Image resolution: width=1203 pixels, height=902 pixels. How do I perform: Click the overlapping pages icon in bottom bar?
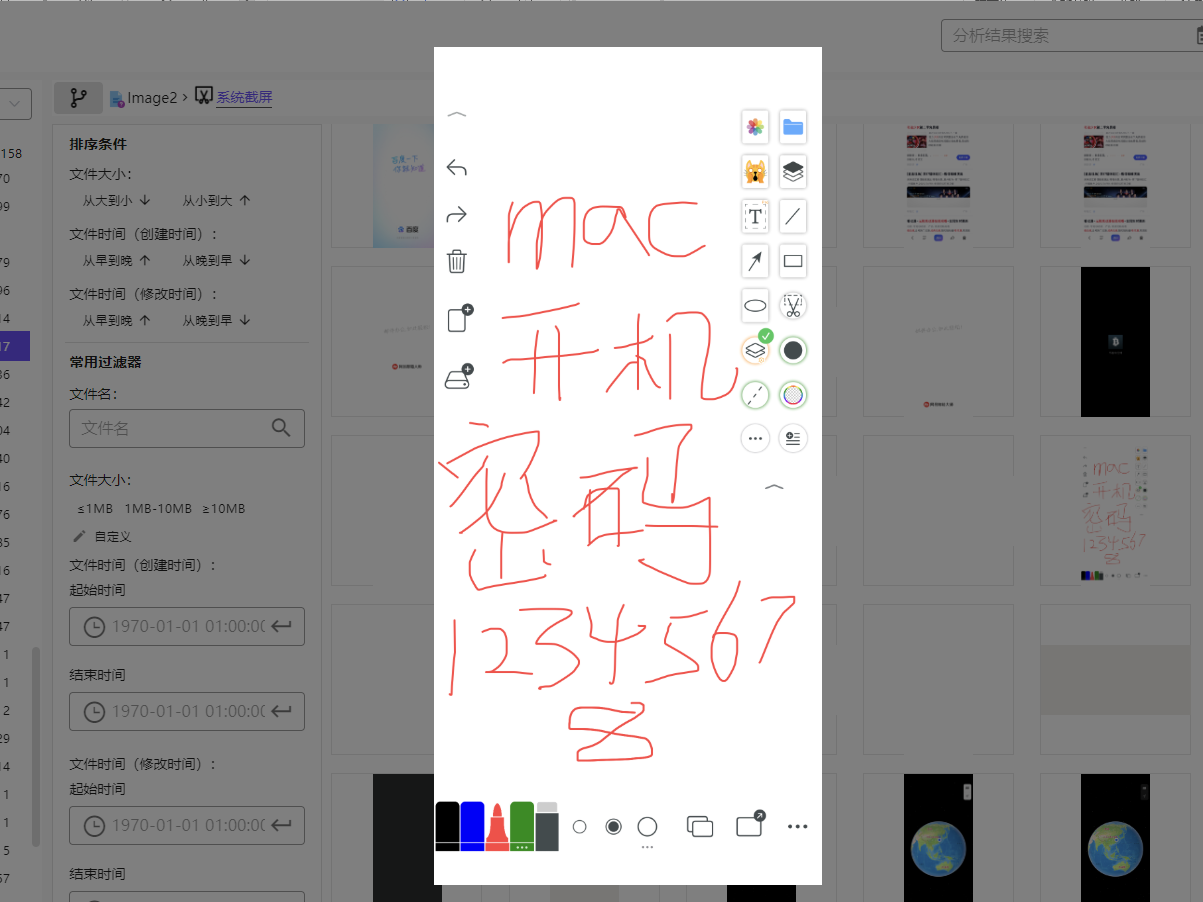pos(700,827)
